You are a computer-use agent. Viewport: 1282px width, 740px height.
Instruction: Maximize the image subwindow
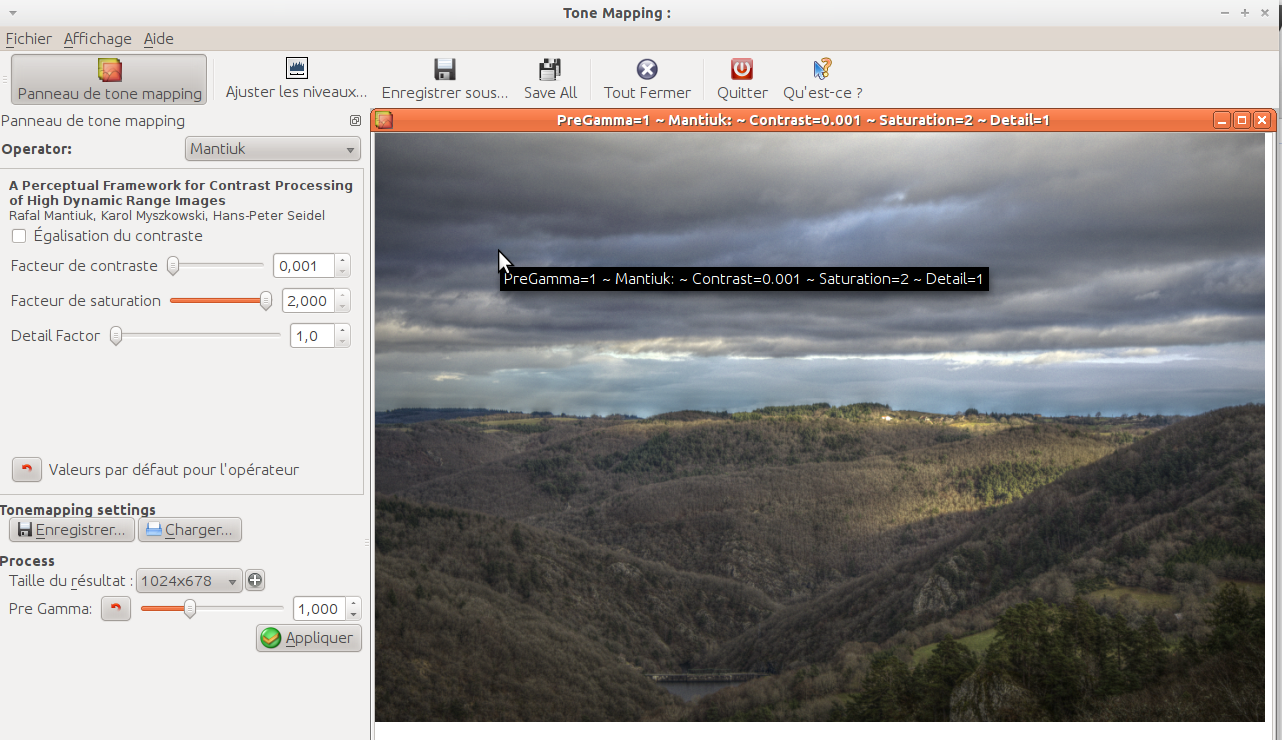(x=1242, y=120)
